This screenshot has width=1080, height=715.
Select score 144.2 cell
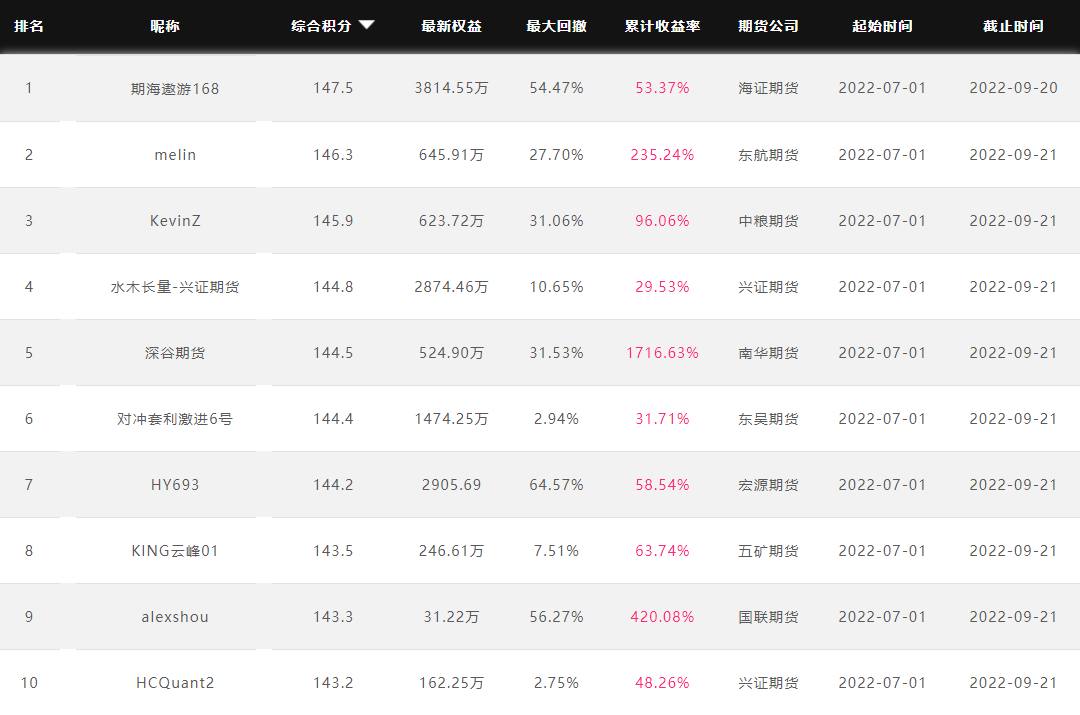point(333,485)
